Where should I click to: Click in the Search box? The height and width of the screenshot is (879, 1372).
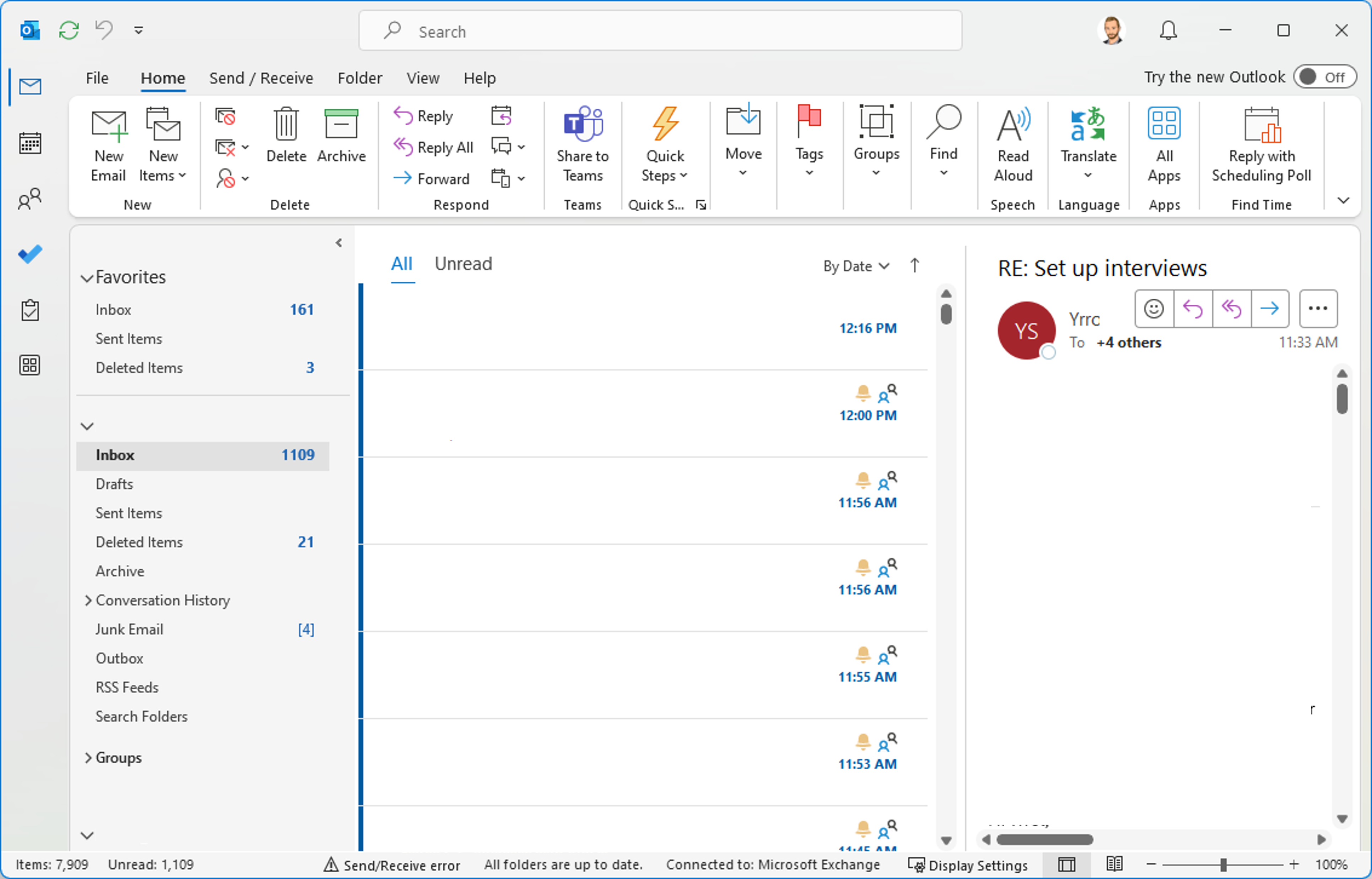660,31
